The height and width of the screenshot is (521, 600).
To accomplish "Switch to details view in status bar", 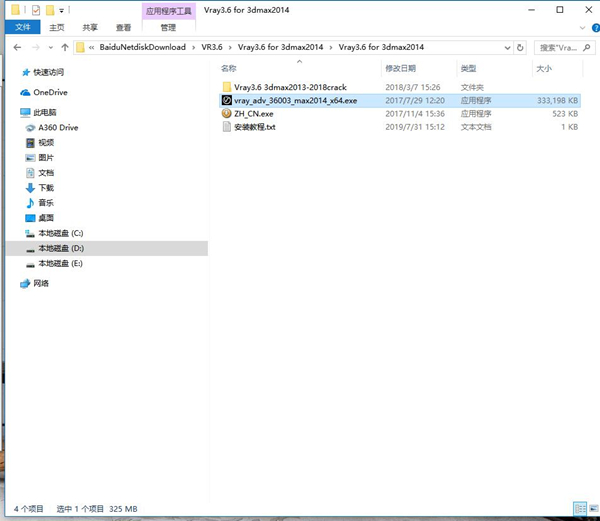I will [580, 507].
